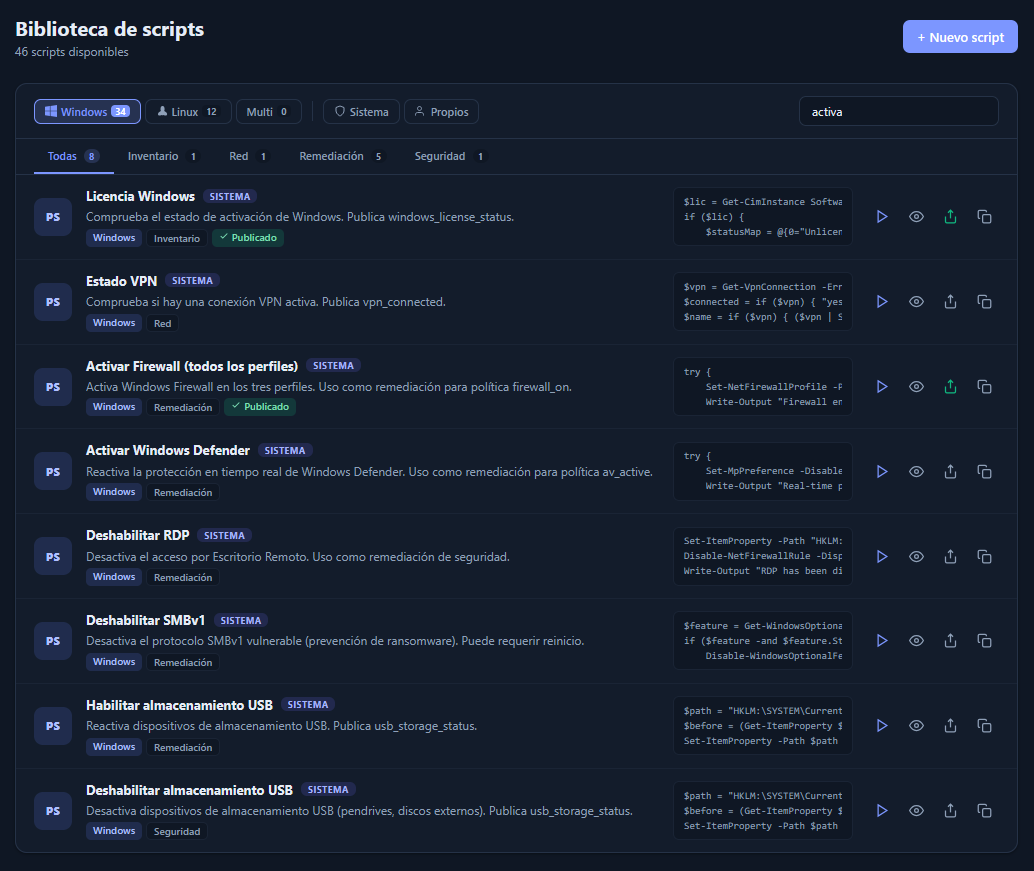Filter by Sistema scripts
Viewport: 1034px width, 871px height.
pos(361,112)
